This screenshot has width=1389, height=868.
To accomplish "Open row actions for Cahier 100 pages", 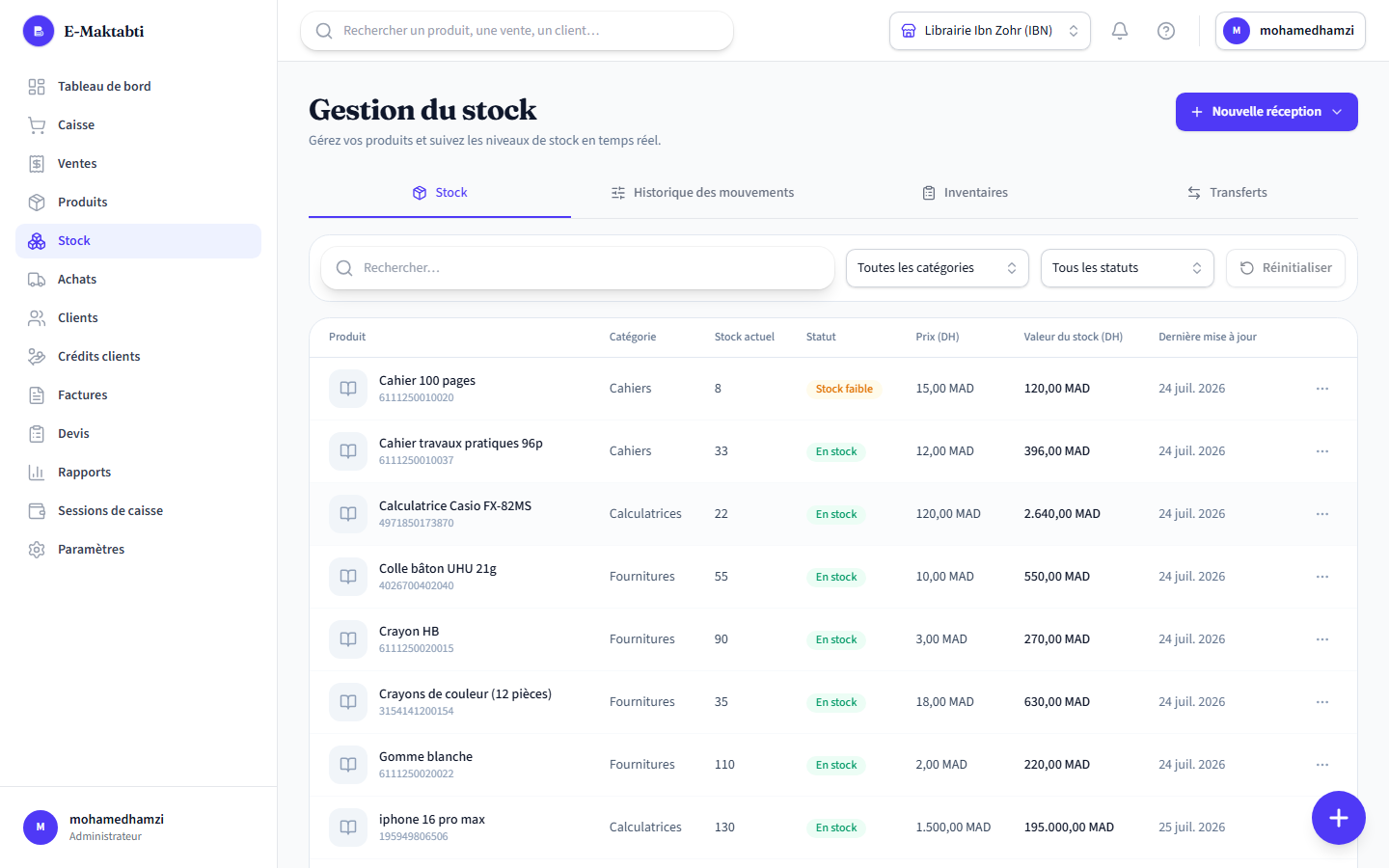I will (x=1322, y=389).
